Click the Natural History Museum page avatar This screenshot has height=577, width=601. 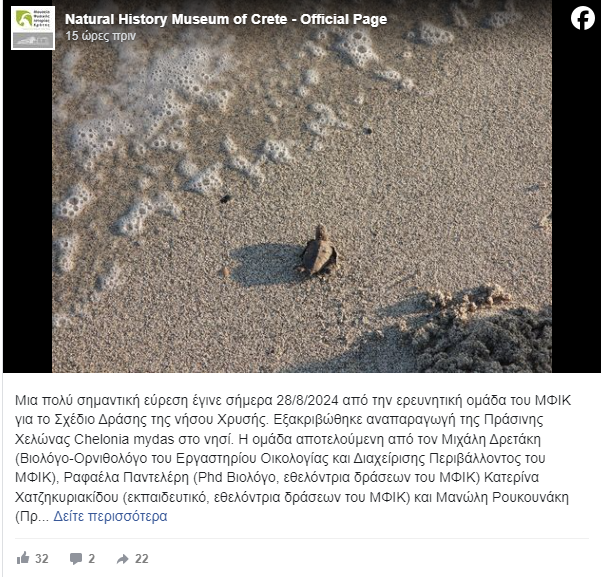(x=33, y=28)
